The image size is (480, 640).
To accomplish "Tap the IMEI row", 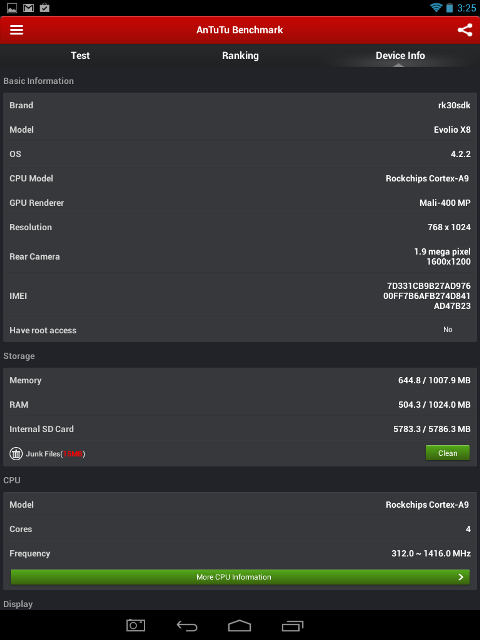I will (x=240, y=296).
